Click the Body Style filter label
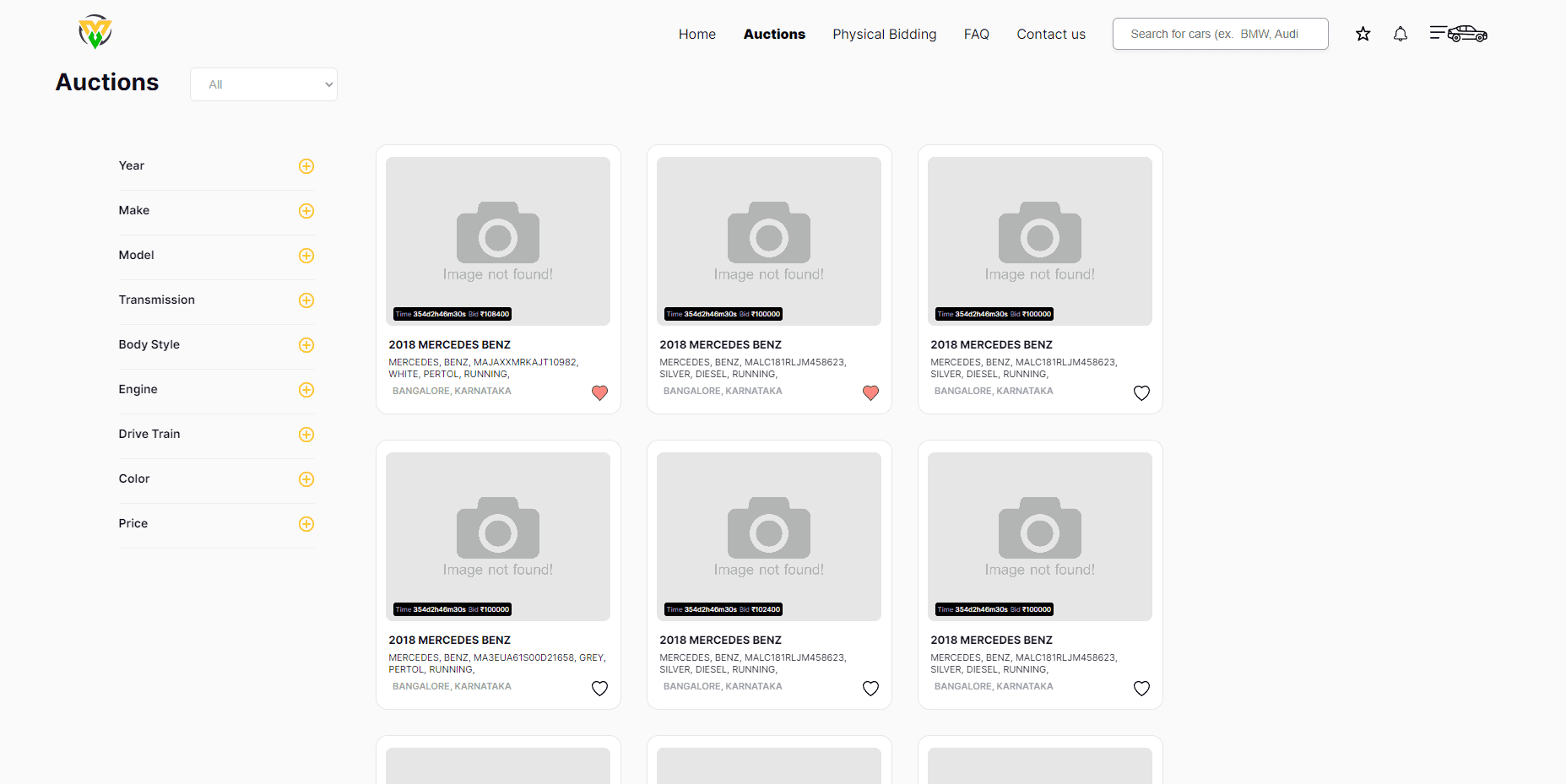The image size is (1566, 784). [x=149, y=344]
